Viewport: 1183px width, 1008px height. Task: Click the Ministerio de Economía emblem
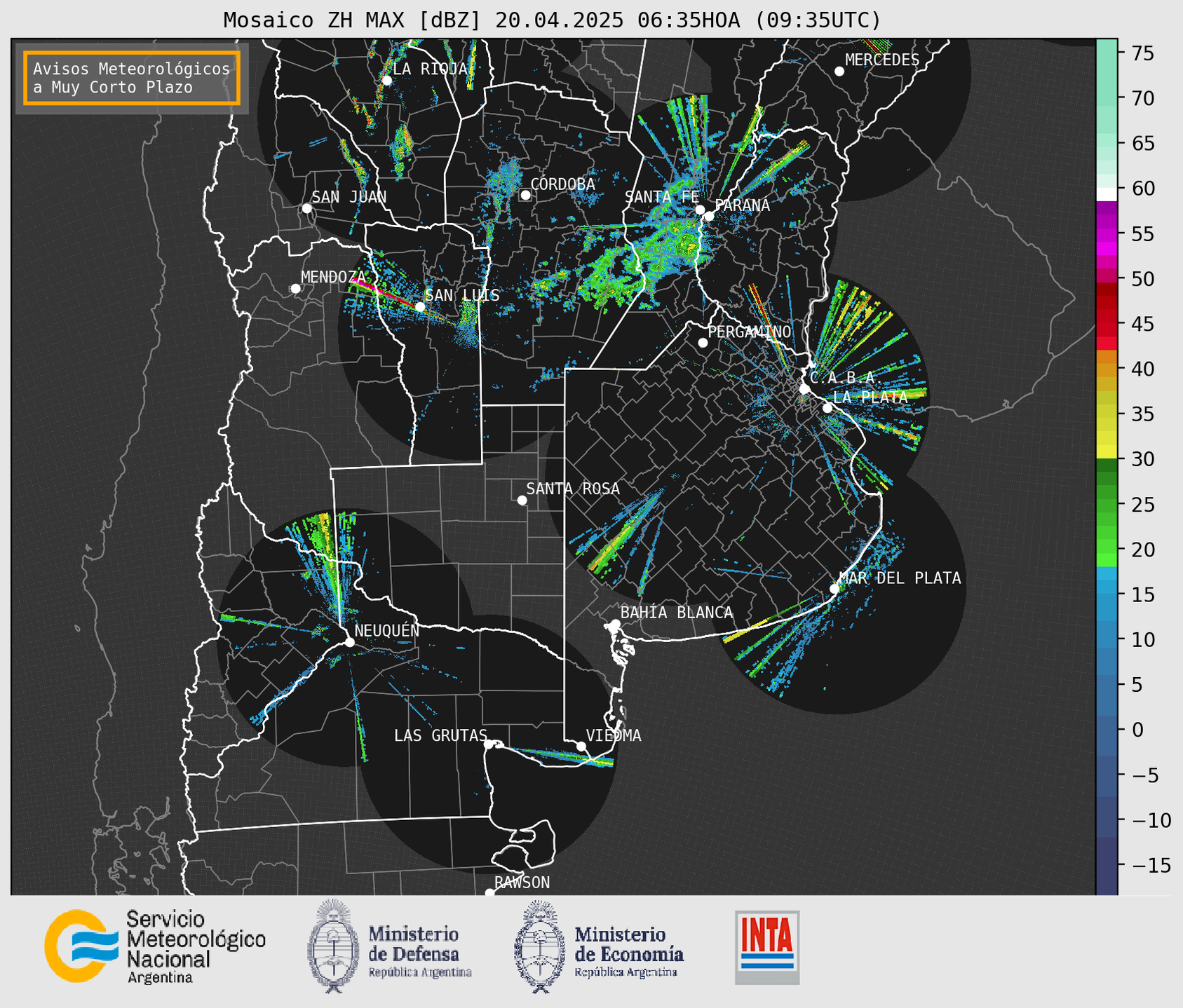coord(540,946)
